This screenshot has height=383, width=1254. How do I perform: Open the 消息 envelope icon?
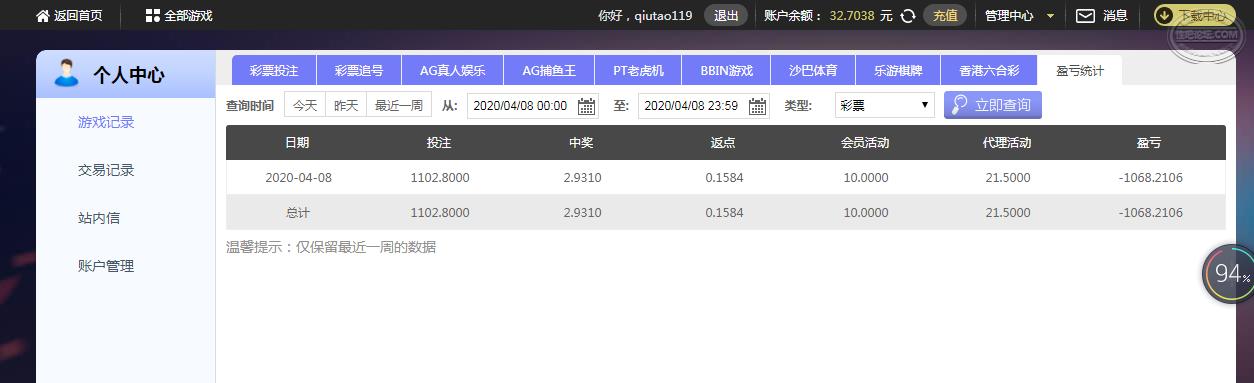(1085, 16)
